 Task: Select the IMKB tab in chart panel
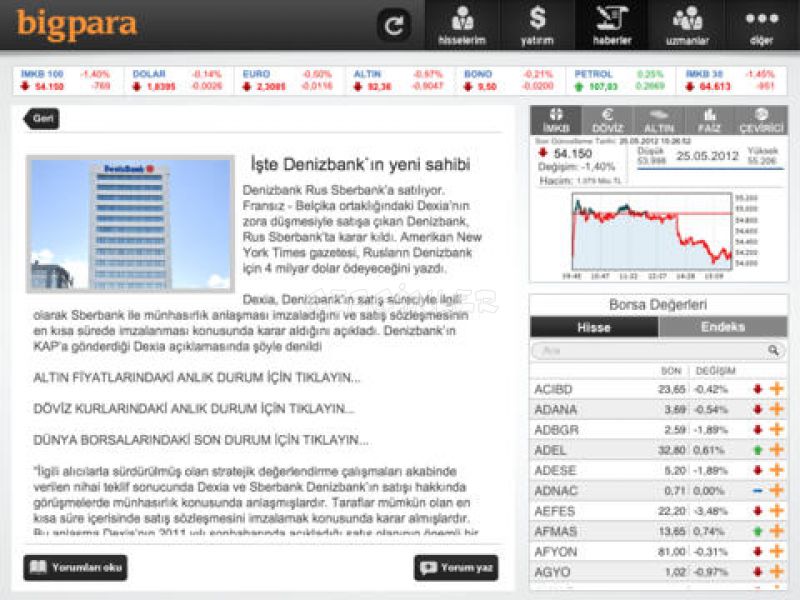tap(556, 120)
